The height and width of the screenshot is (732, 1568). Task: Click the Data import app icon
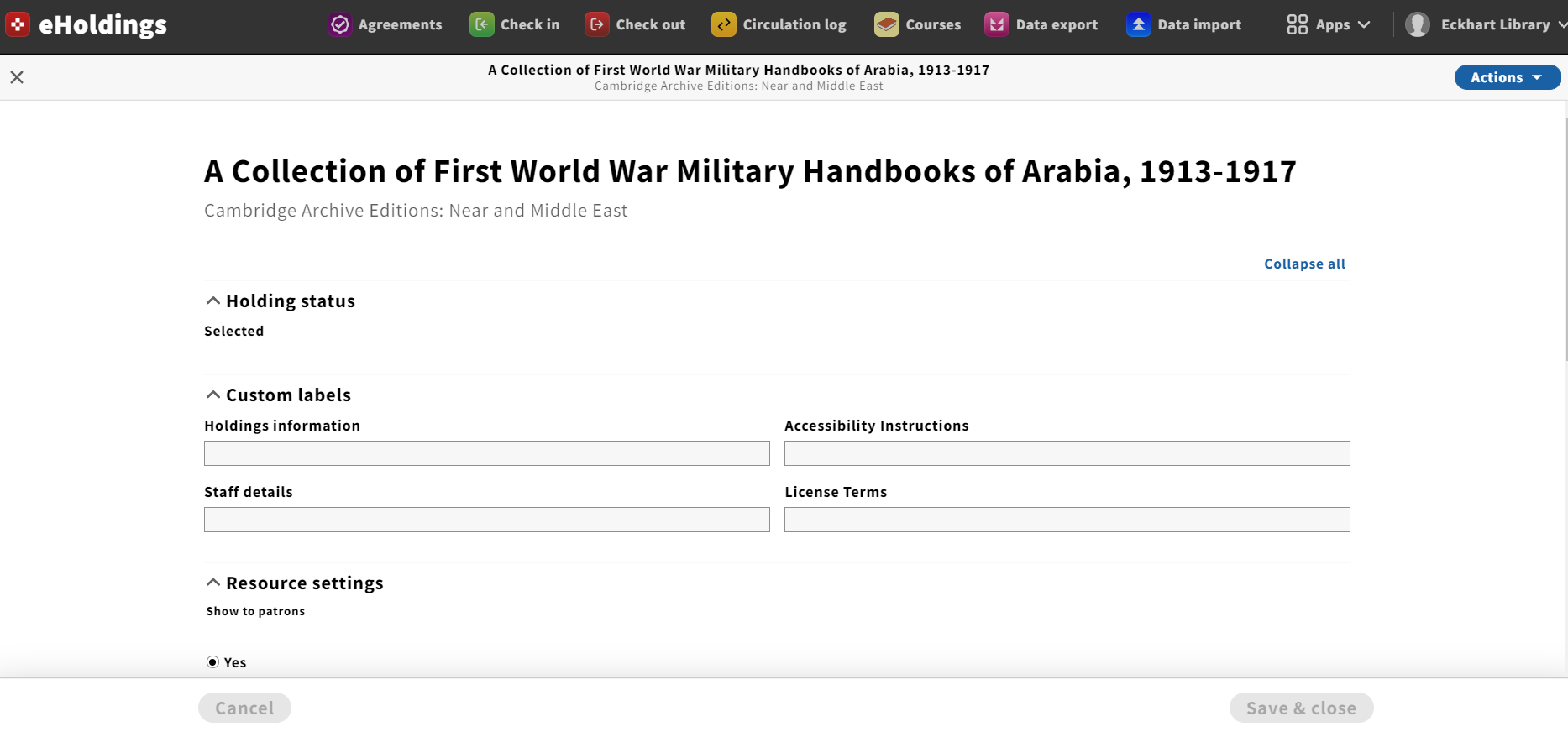tap(1139, 24)
